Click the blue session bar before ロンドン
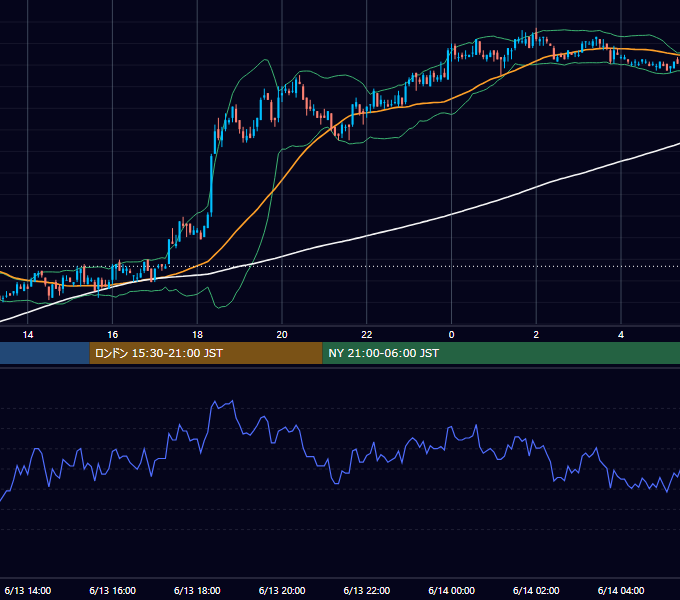 tap(45, 353)
